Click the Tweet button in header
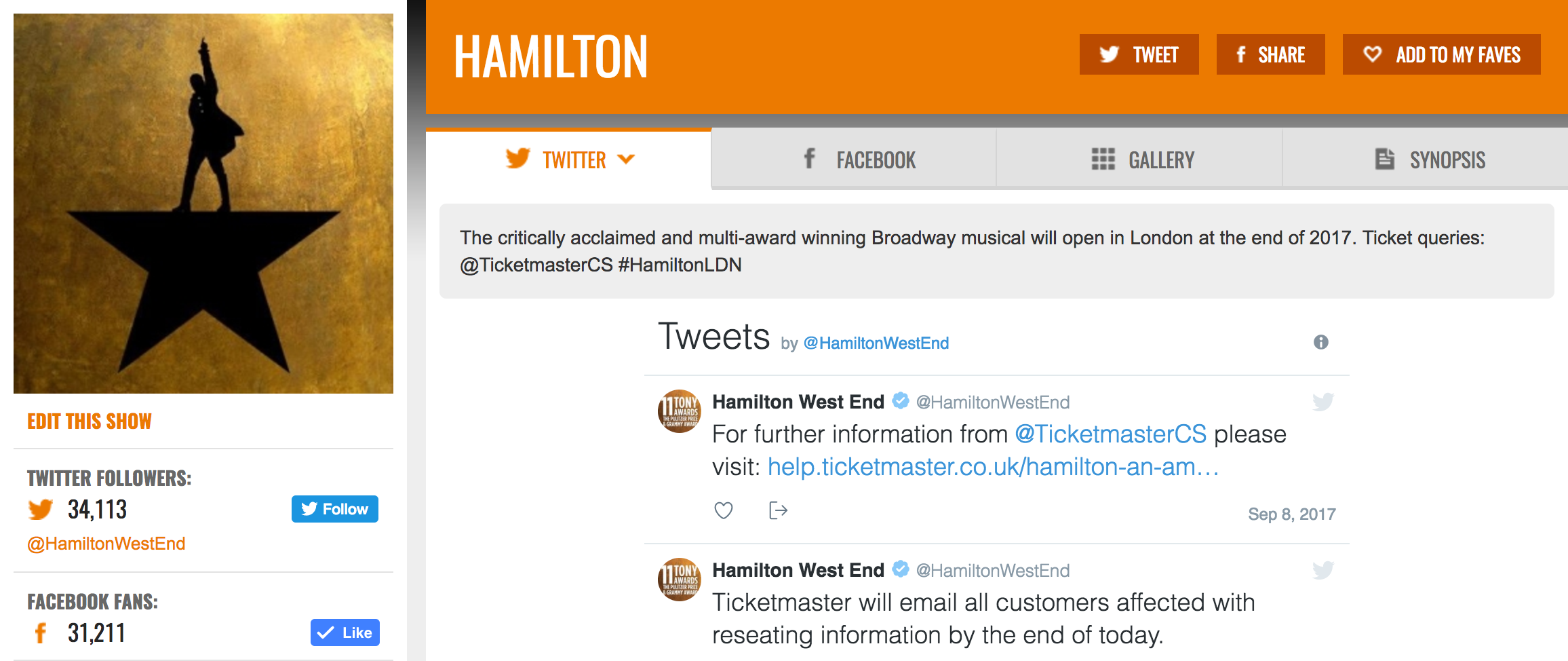Image resolution: width=1568 pixels, height=661 pixels. click(1139, 54)
